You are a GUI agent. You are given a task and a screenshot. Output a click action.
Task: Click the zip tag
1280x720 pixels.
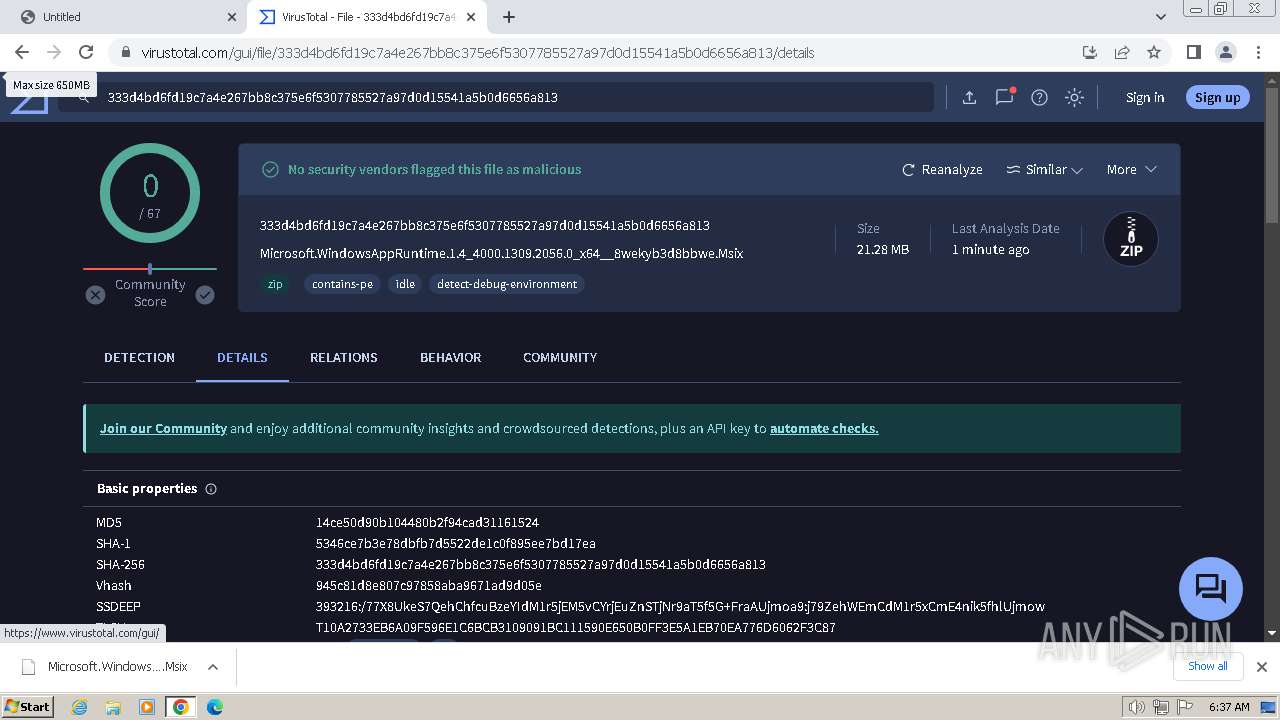click(x=275, y=284)
